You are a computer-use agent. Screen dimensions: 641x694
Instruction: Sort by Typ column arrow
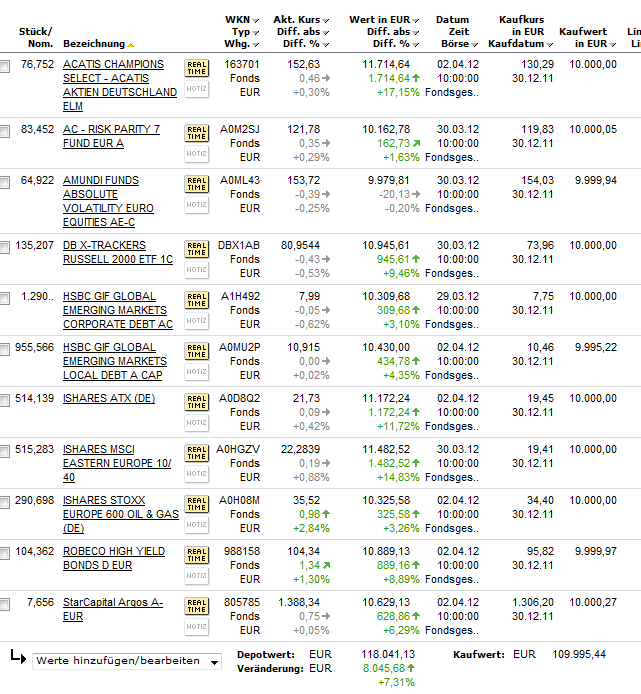[x=255, y=33]
